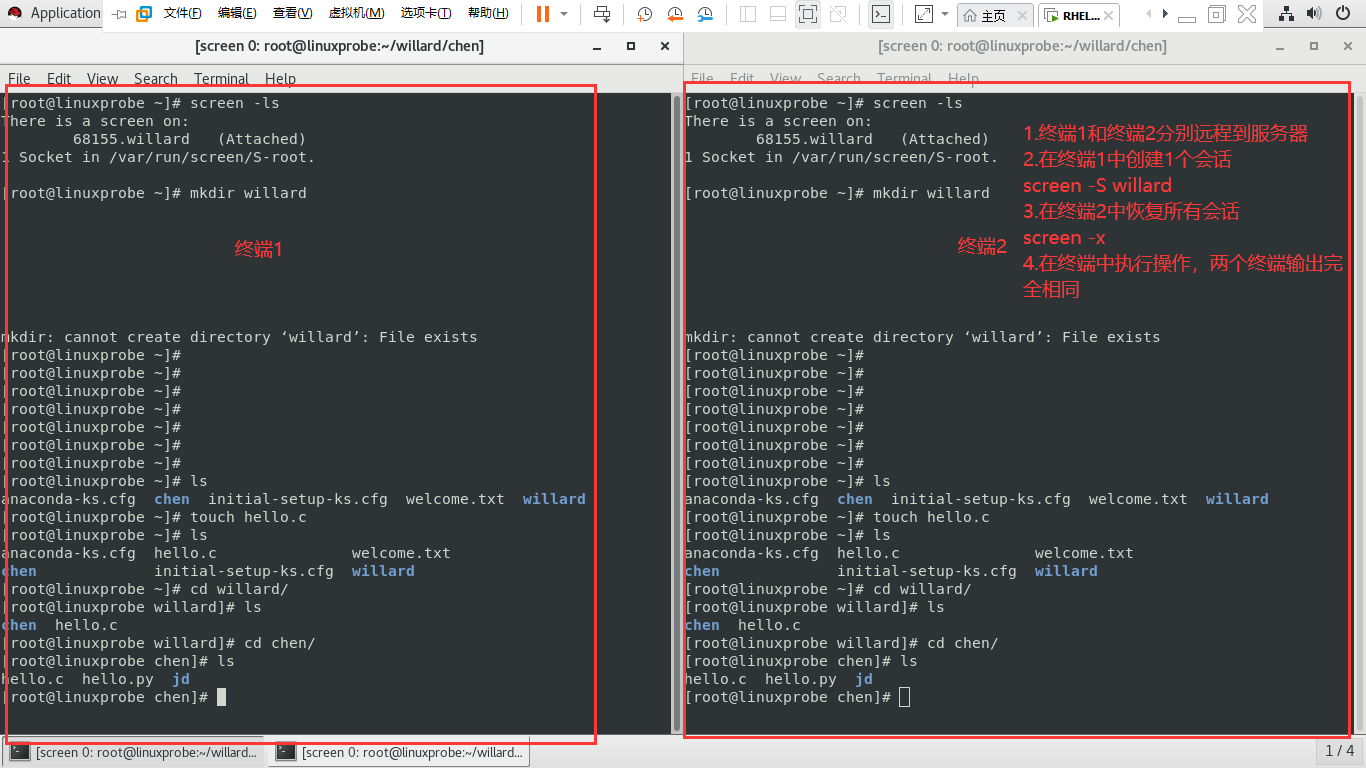Open Search menu in right terminal
Image resolution: width=1366 pixels, height=768 pixels.
839,78
